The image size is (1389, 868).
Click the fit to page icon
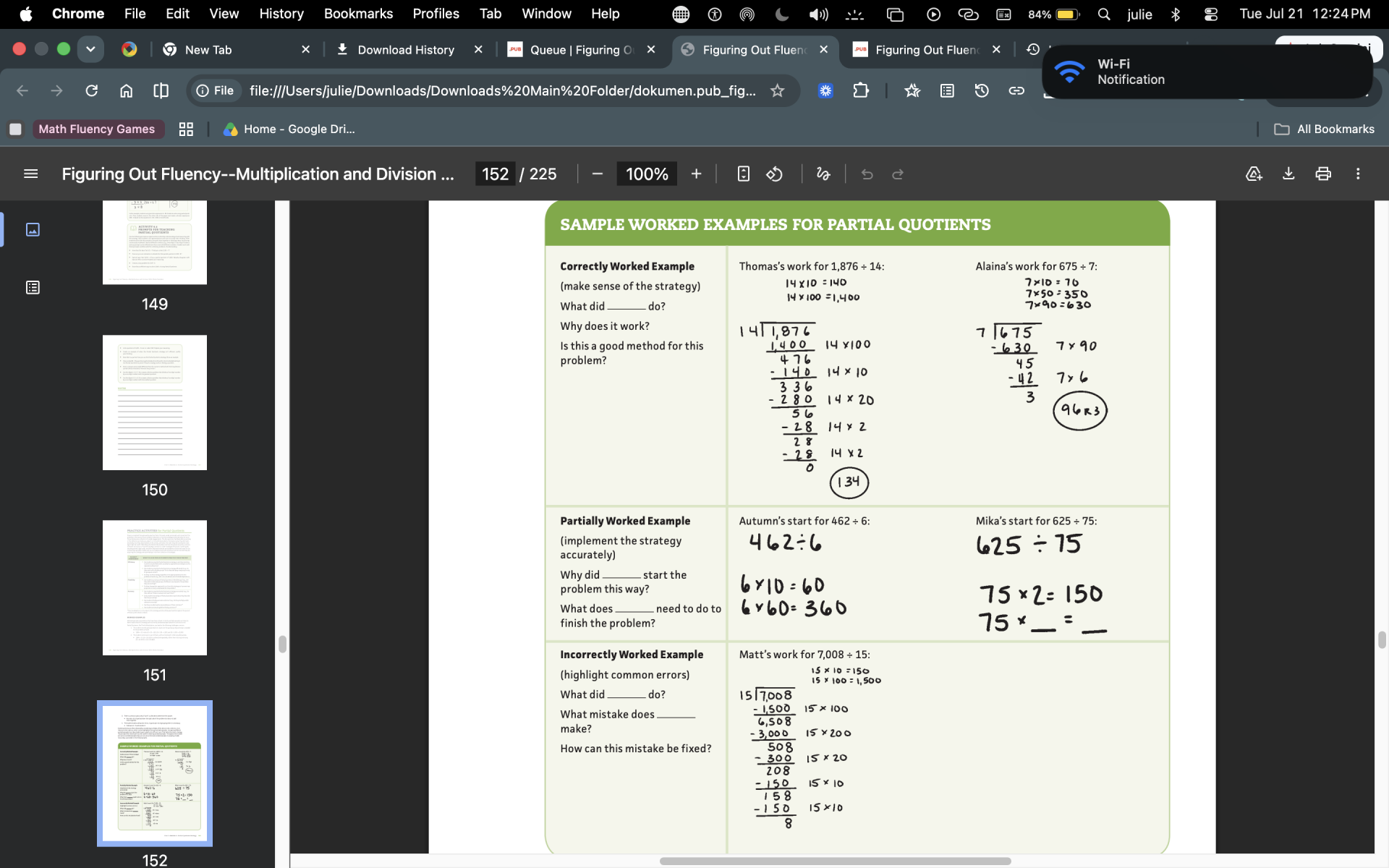pyautogui.click(x=743, y=174)
